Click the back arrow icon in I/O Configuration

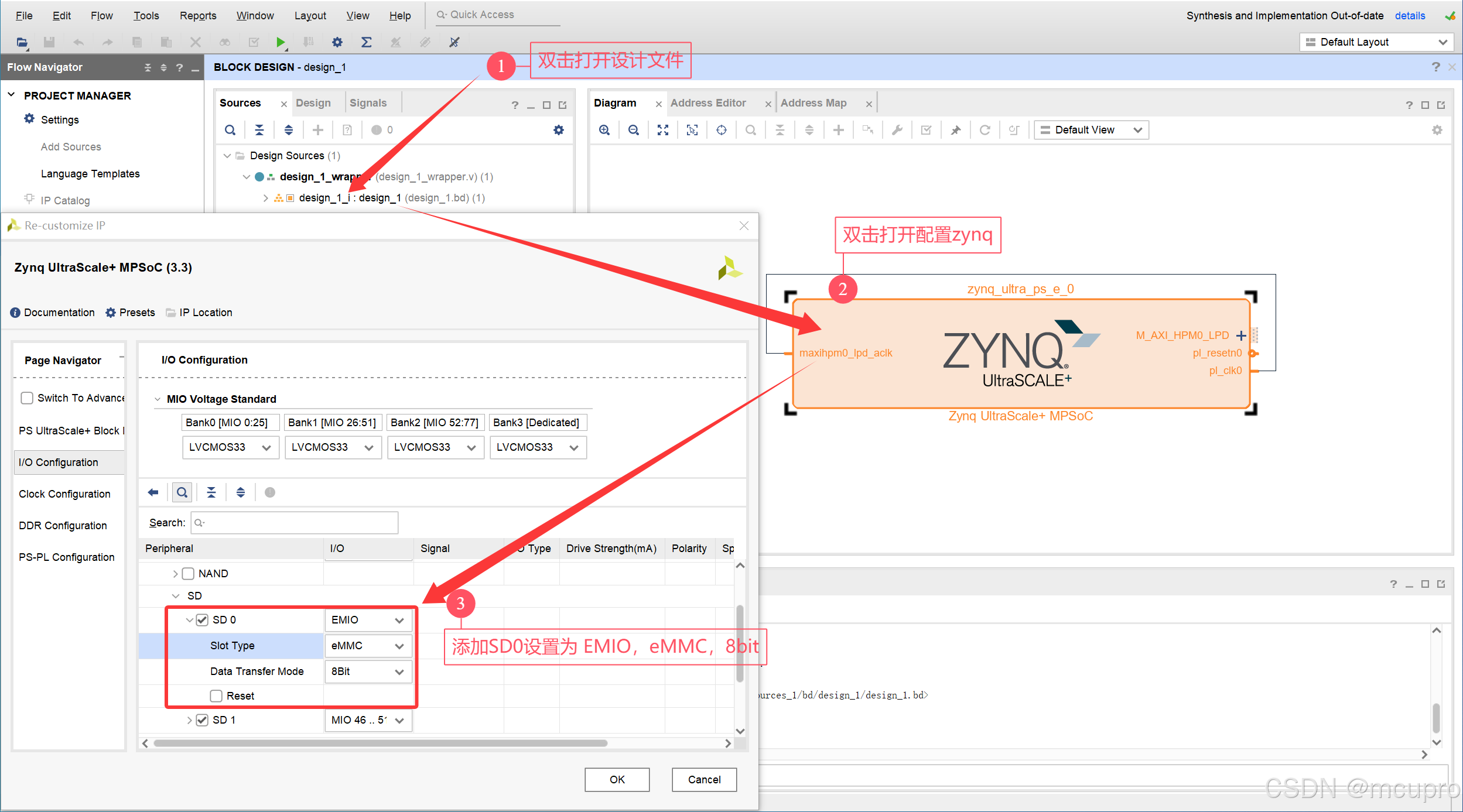(153, 492)
